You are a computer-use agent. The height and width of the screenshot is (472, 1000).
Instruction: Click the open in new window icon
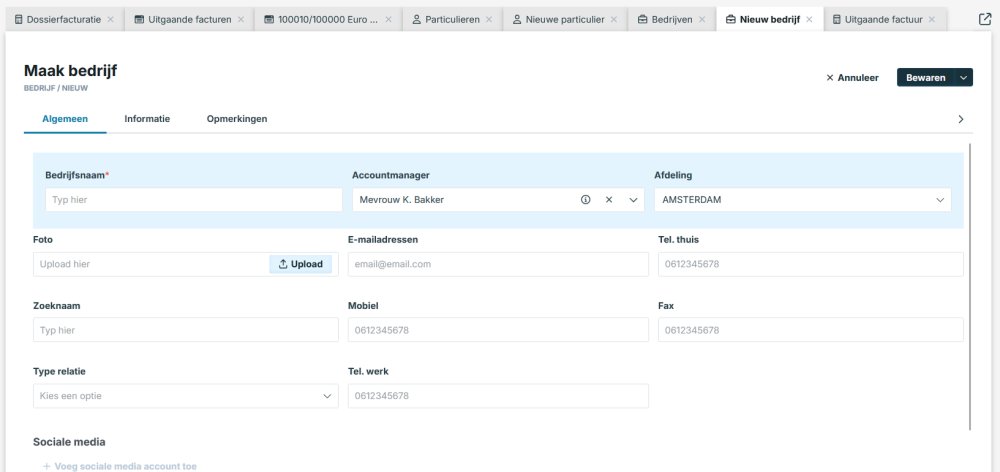click(x=985, y=19)
